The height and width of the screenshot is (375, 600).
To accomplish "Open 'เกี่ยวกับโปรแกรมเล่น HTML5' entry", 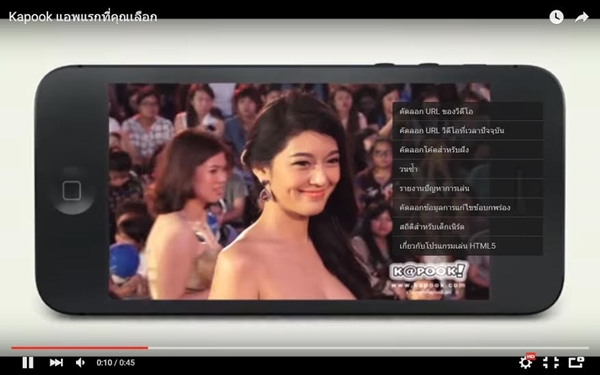I will point(468,246).
